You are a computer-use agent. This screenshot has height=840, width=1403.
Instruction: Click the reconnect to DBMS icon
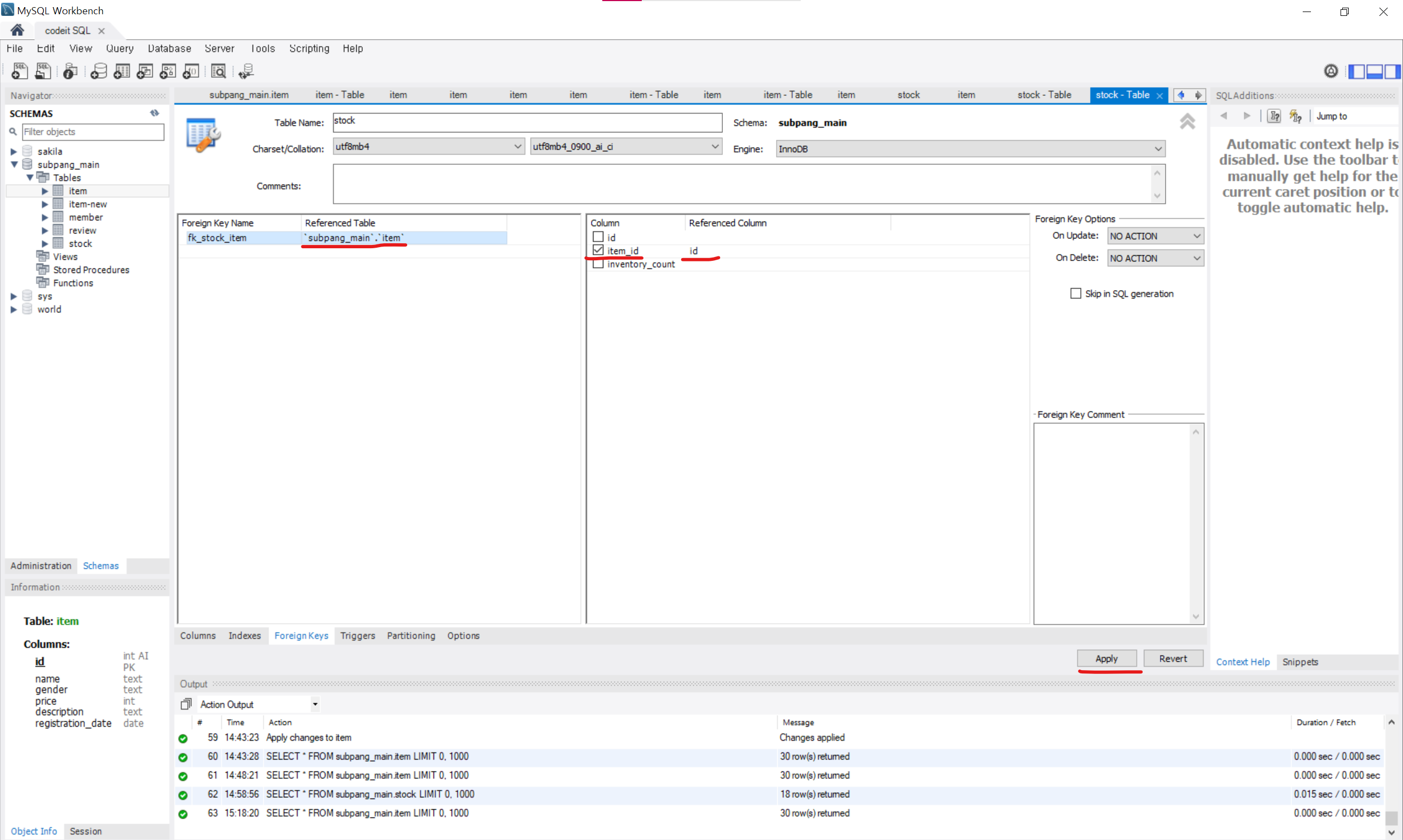(246, 71)
